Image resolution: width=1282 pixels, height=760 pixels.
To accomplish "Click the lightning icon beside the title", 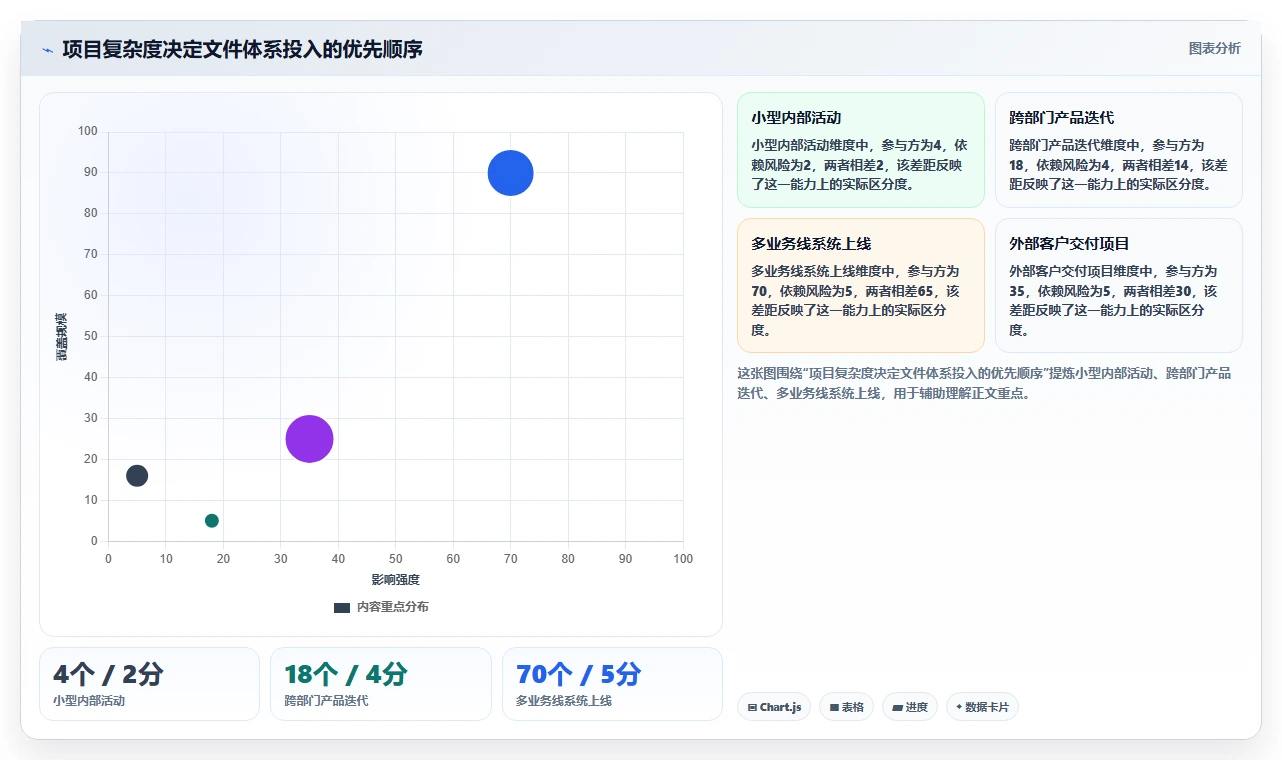I will click(48, 49).
